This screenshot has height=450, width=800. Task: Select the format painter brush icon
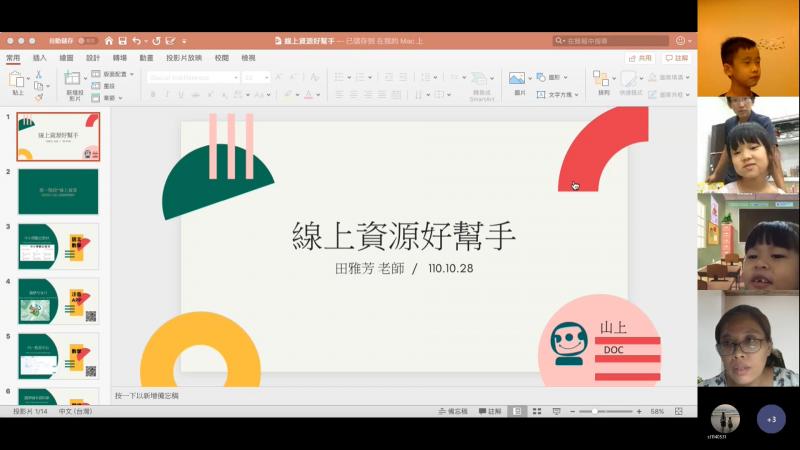coord(39,97)
